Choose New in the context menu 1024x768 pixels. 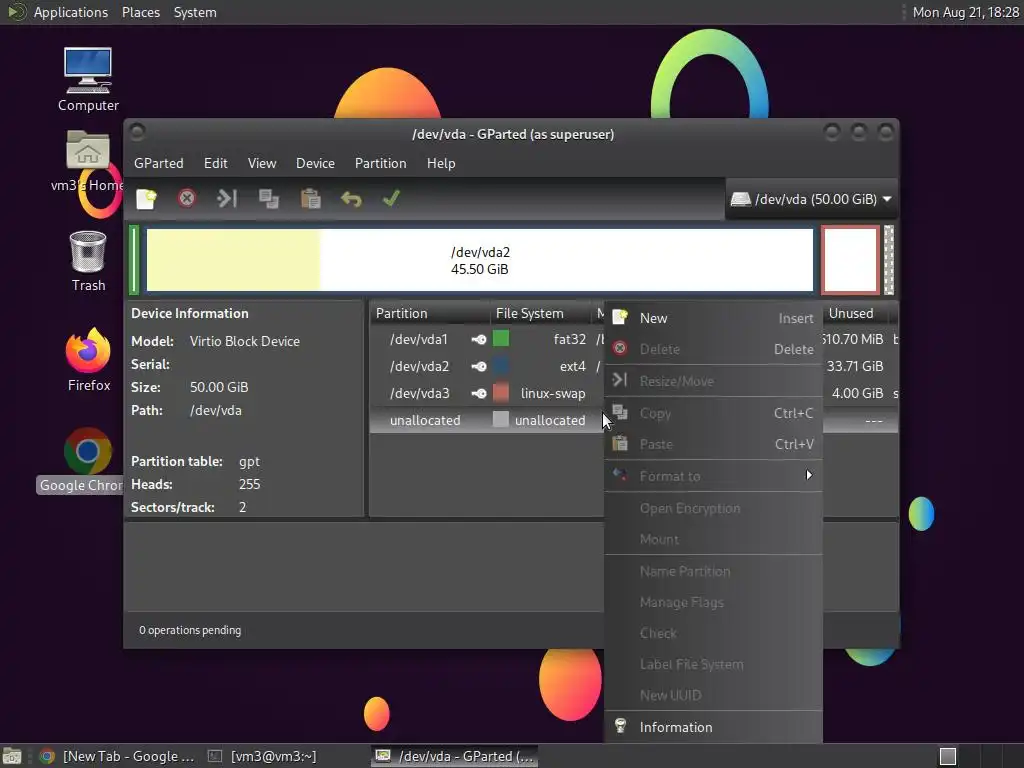[713, 318]
